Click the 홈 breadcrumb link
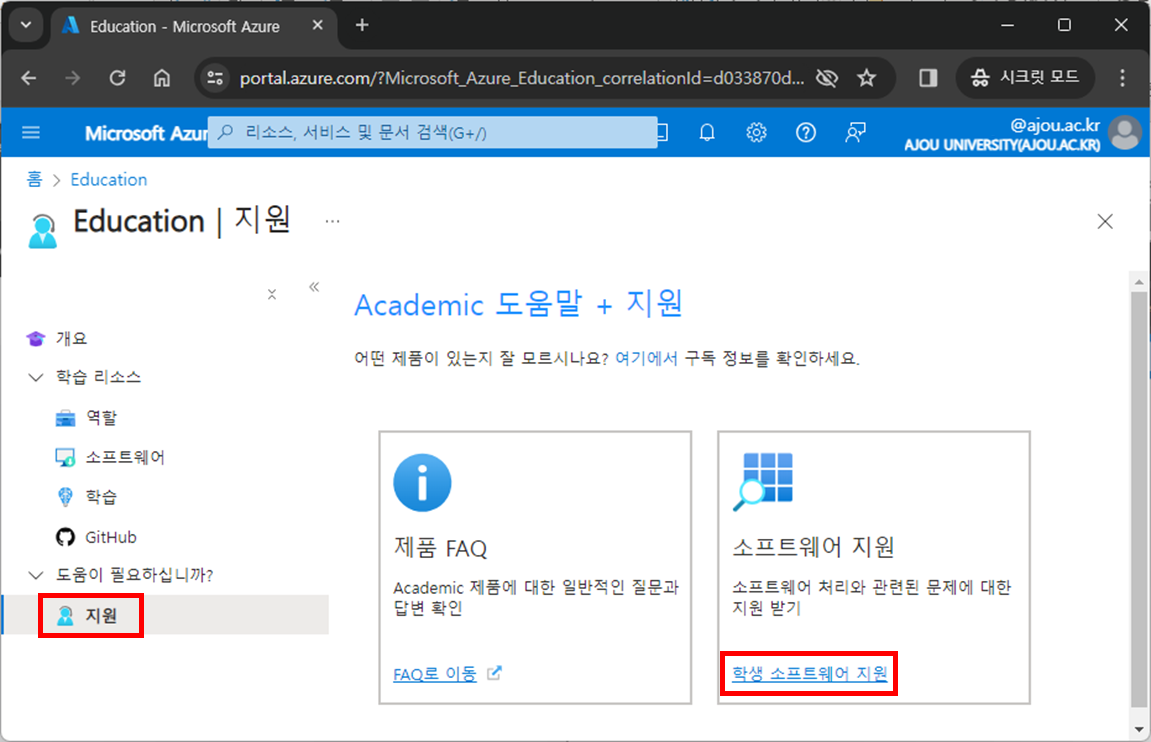Viewport: 1151px width, 742px height. tap(35, 180)
